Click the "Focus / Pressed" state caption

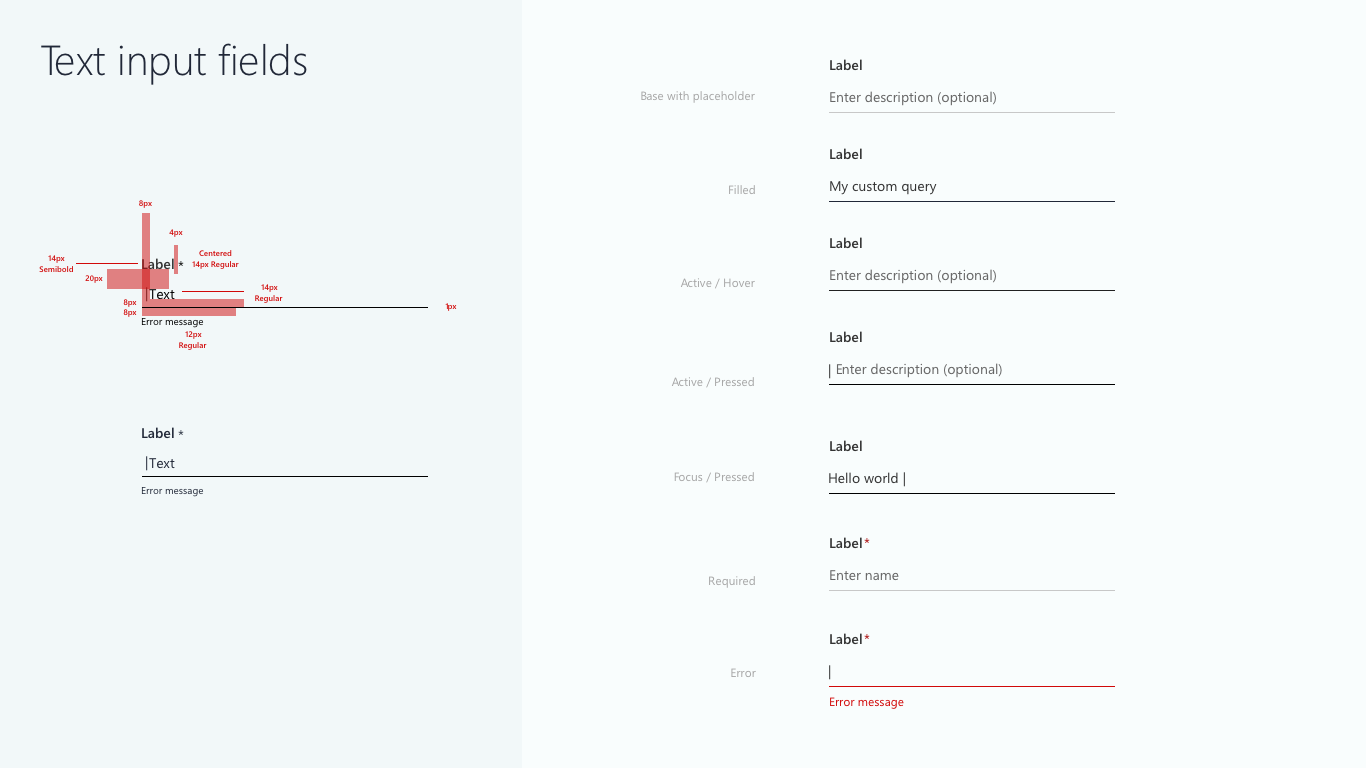(714, 477)
